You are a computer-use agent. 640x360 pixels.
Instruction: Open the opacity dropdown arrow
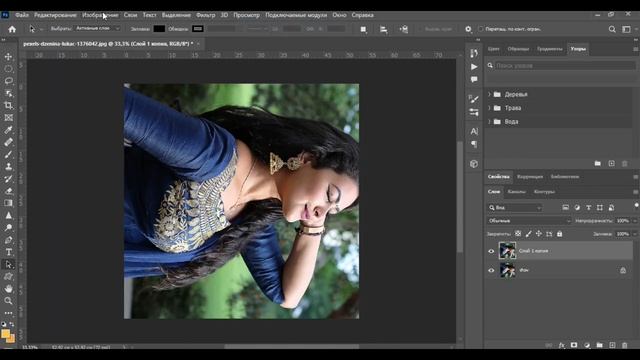[635, 221]
